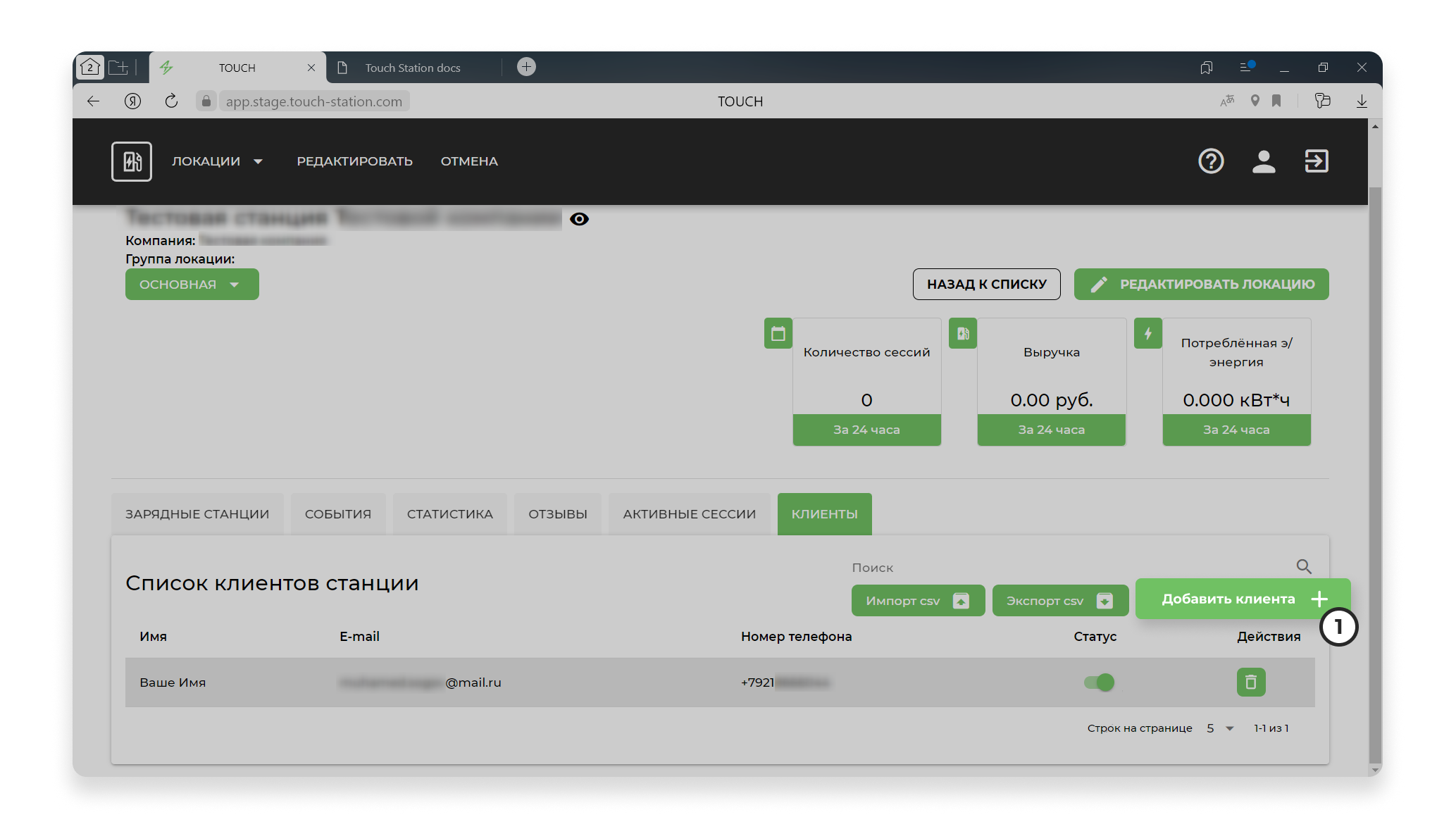Open the ОСНОВНАЯ location group dropdown
Image resolution: width=1456 pixels, height=829 pixels.
[x=192, y=284]
